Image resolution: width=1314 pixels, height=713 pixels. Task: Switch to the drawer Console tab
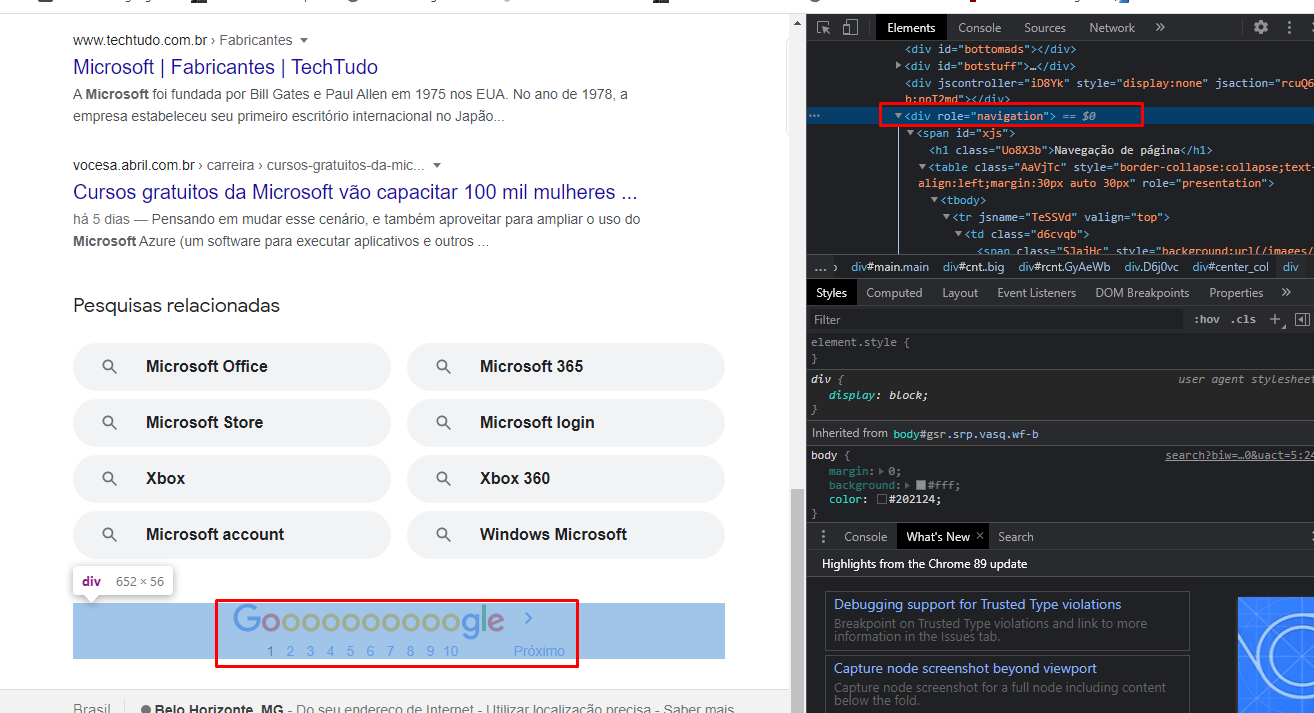pos(865,537)
